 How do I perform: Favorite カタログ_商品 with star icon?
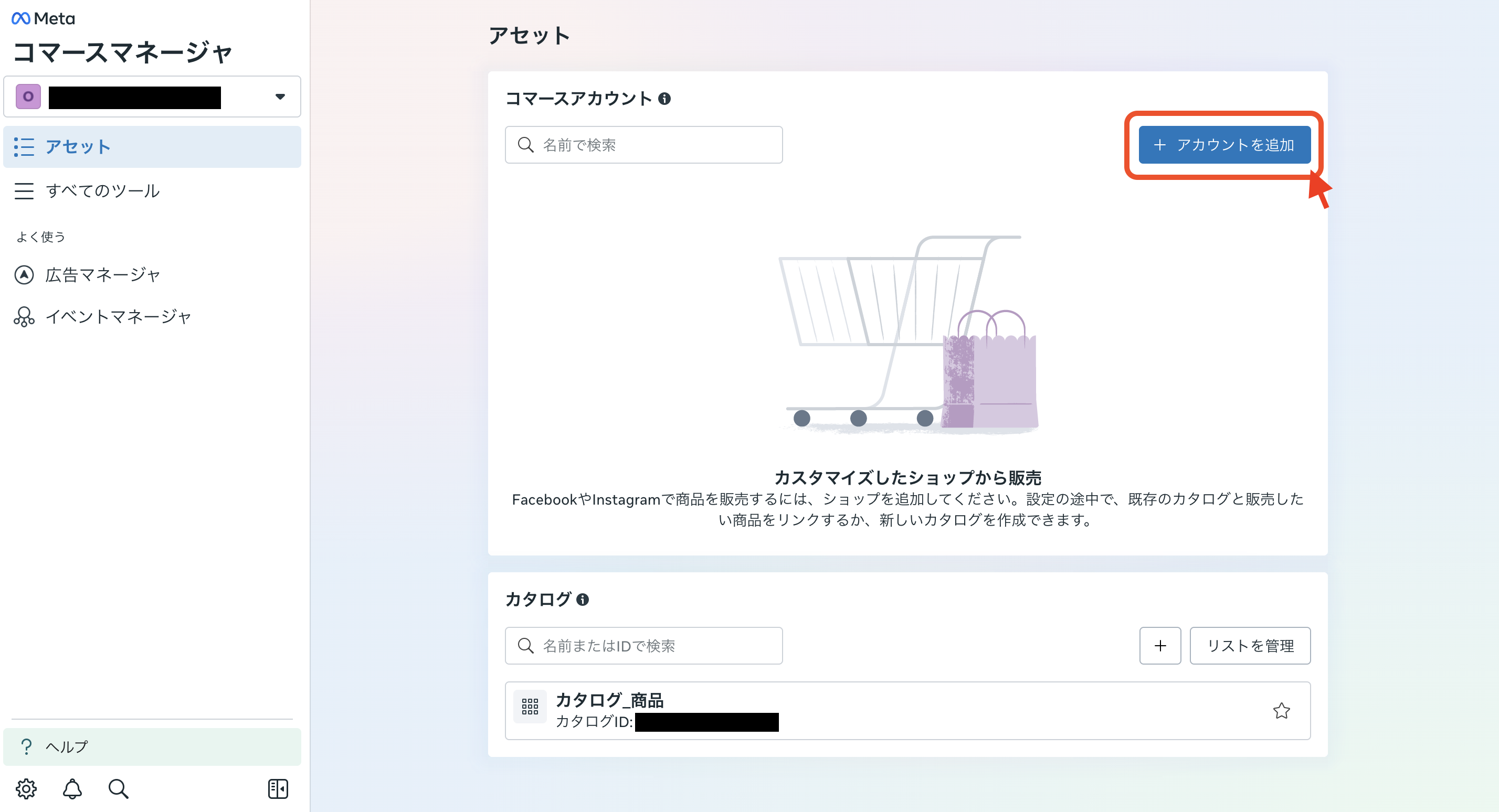point(1281,710)
